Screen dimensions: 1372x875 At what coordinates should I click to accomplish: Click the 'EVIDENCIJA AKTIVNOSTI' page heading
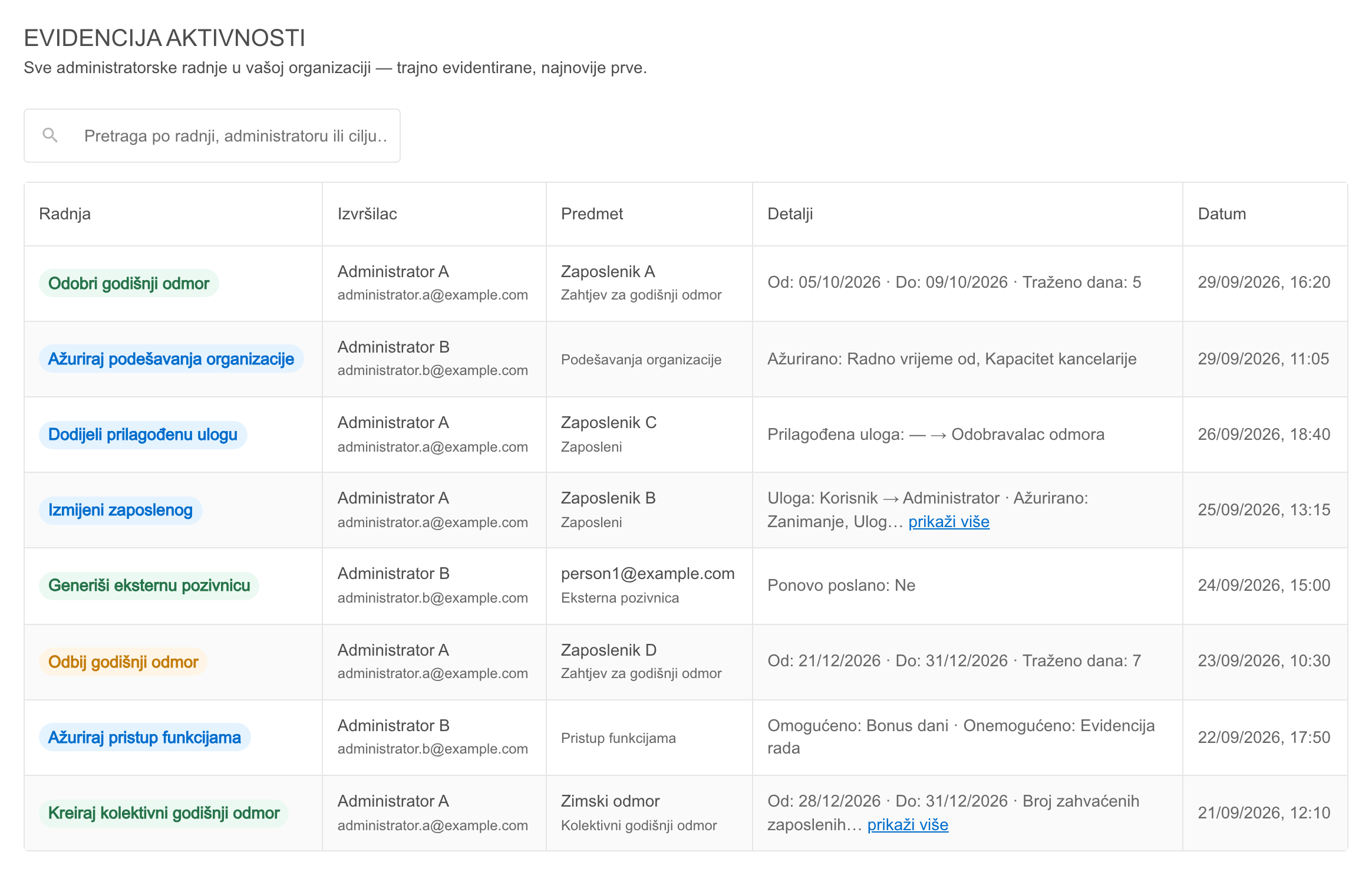click(x=164, y=38)
